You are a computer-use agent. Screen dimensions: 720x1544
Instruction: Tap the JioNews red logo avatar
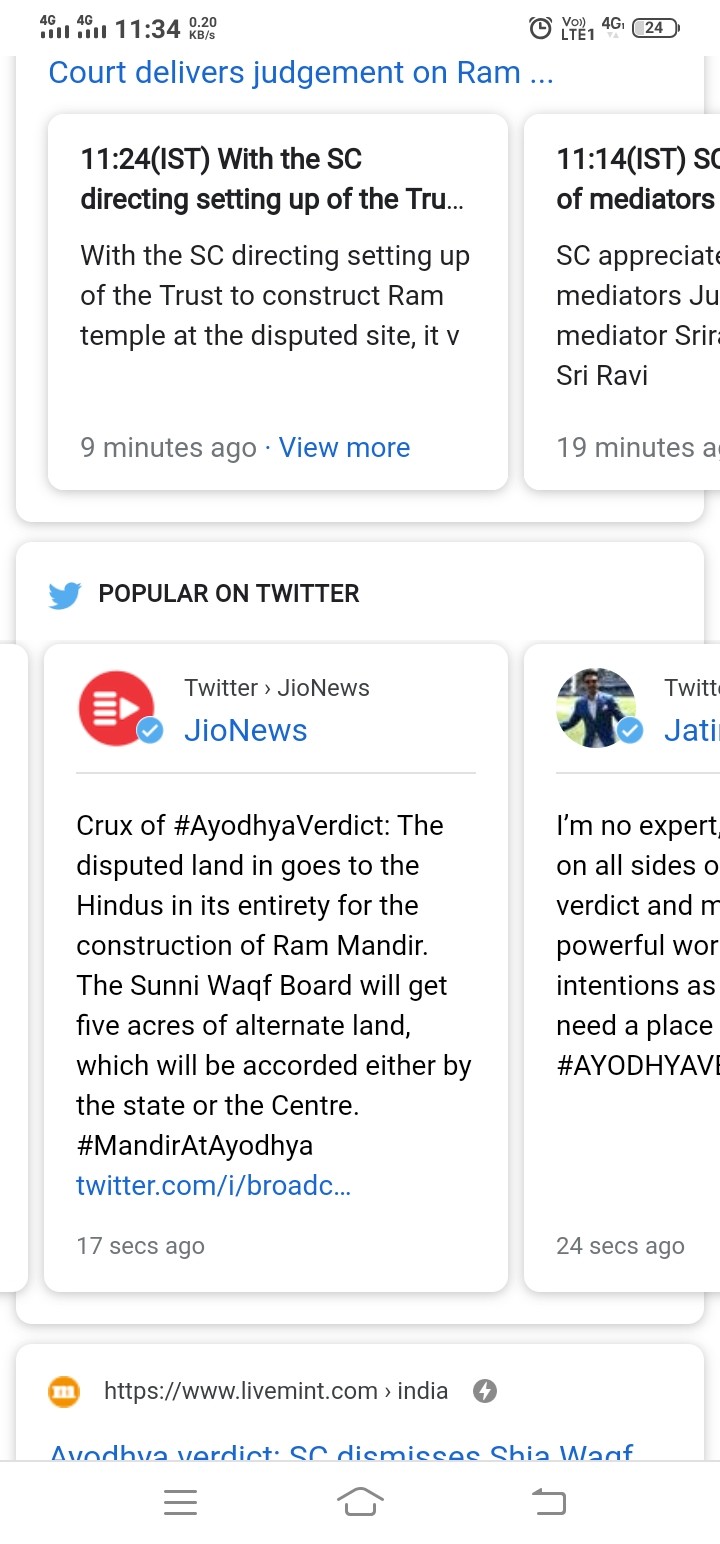point(116,707)
